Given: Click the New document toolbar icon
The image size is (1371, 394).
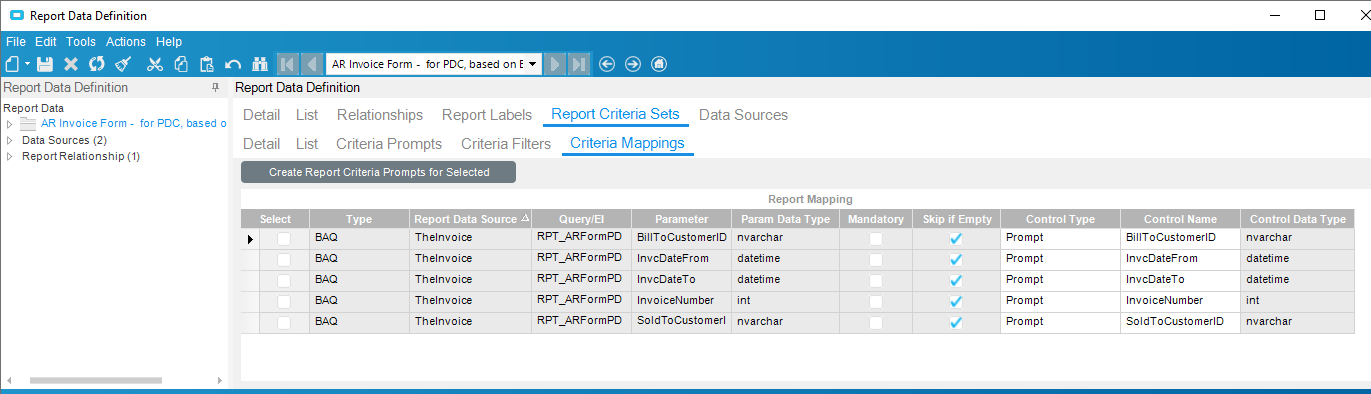Looking at the screenshot, I should tap(12, 64).
